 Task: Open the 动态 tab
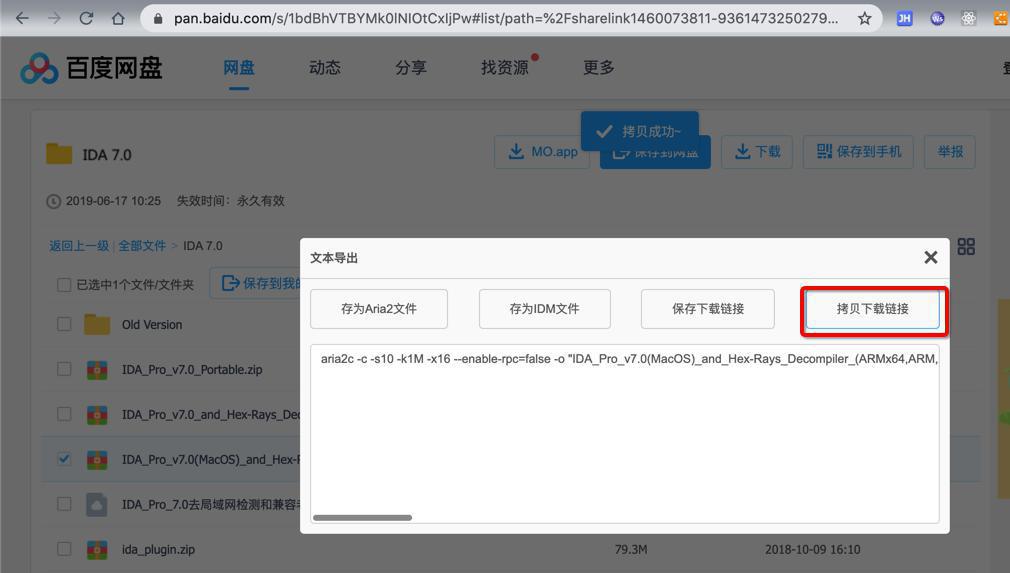[325, 68]
